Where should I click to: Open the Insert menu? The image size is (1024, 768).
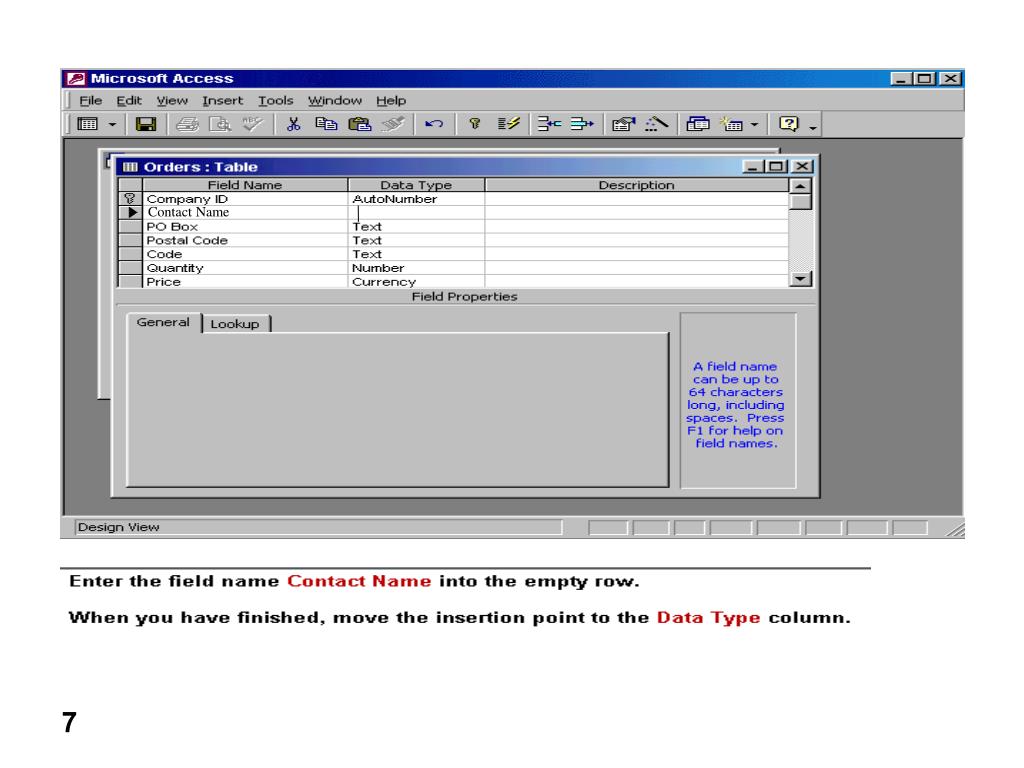tap(222, 101)
